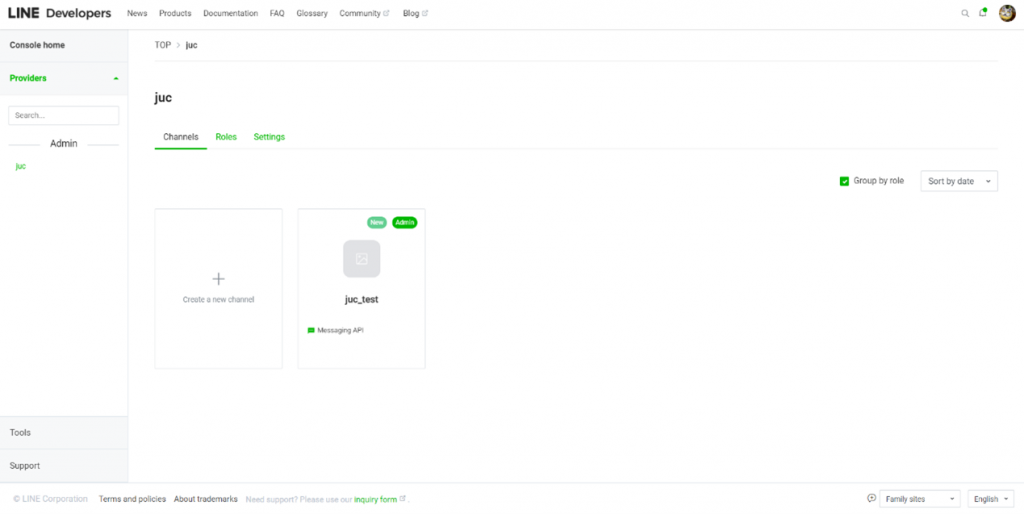Open Glossary in the top navigation

(x=312, y=14)
